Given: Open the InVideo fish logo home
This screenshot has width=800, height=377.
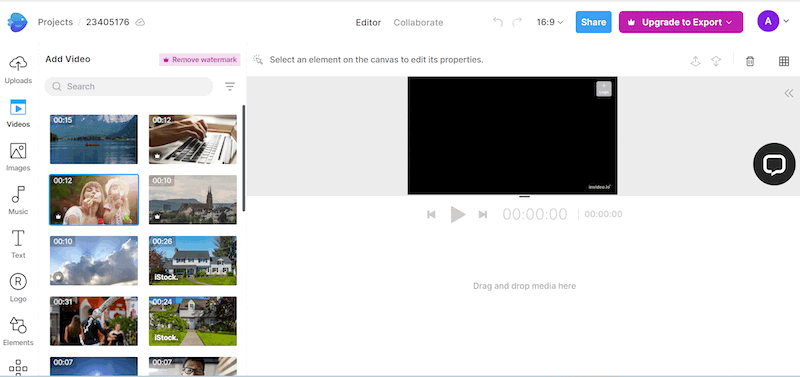Looking at the screenshot, I should 17,22.
